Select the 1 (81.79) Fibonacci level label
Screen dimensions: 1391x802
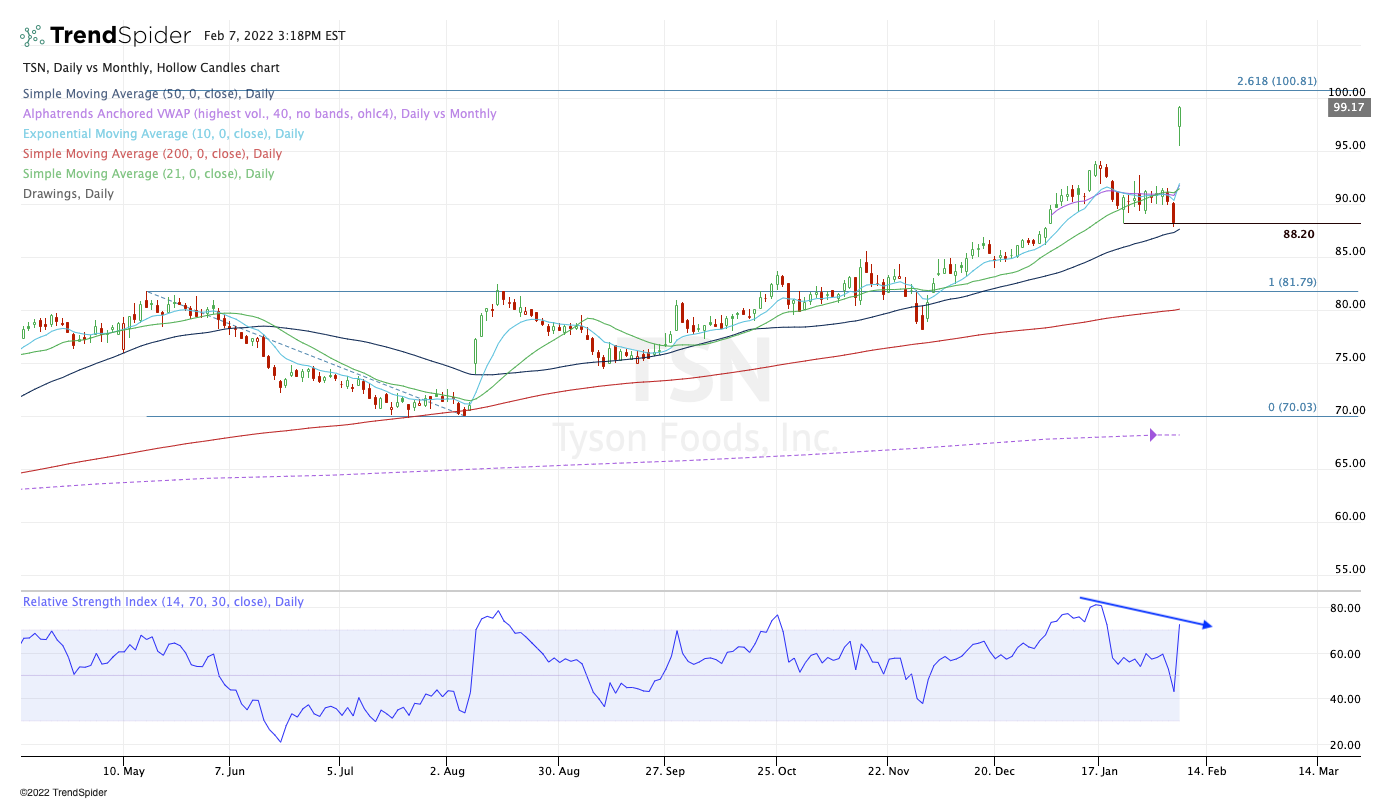[x=1292, y=282]
